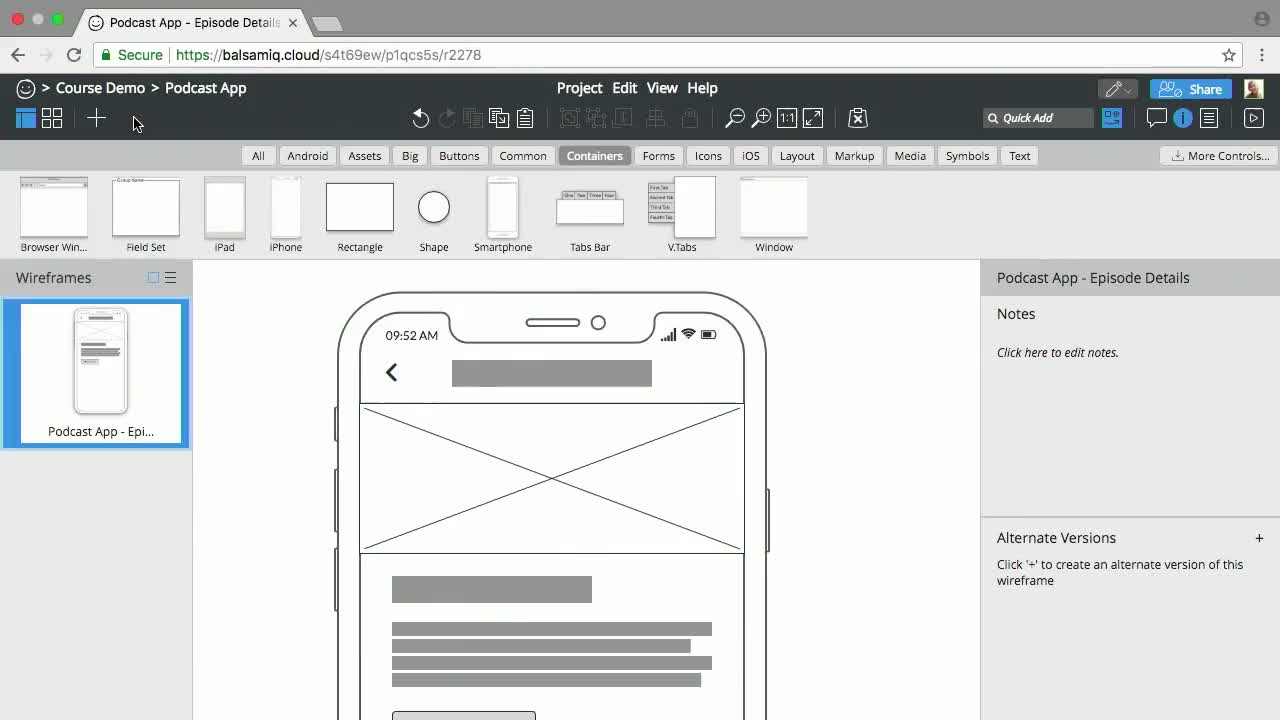Click the Duplicate icon in toolbar
The width and height of the screenshot is (1280, 720).
[499, 119]
